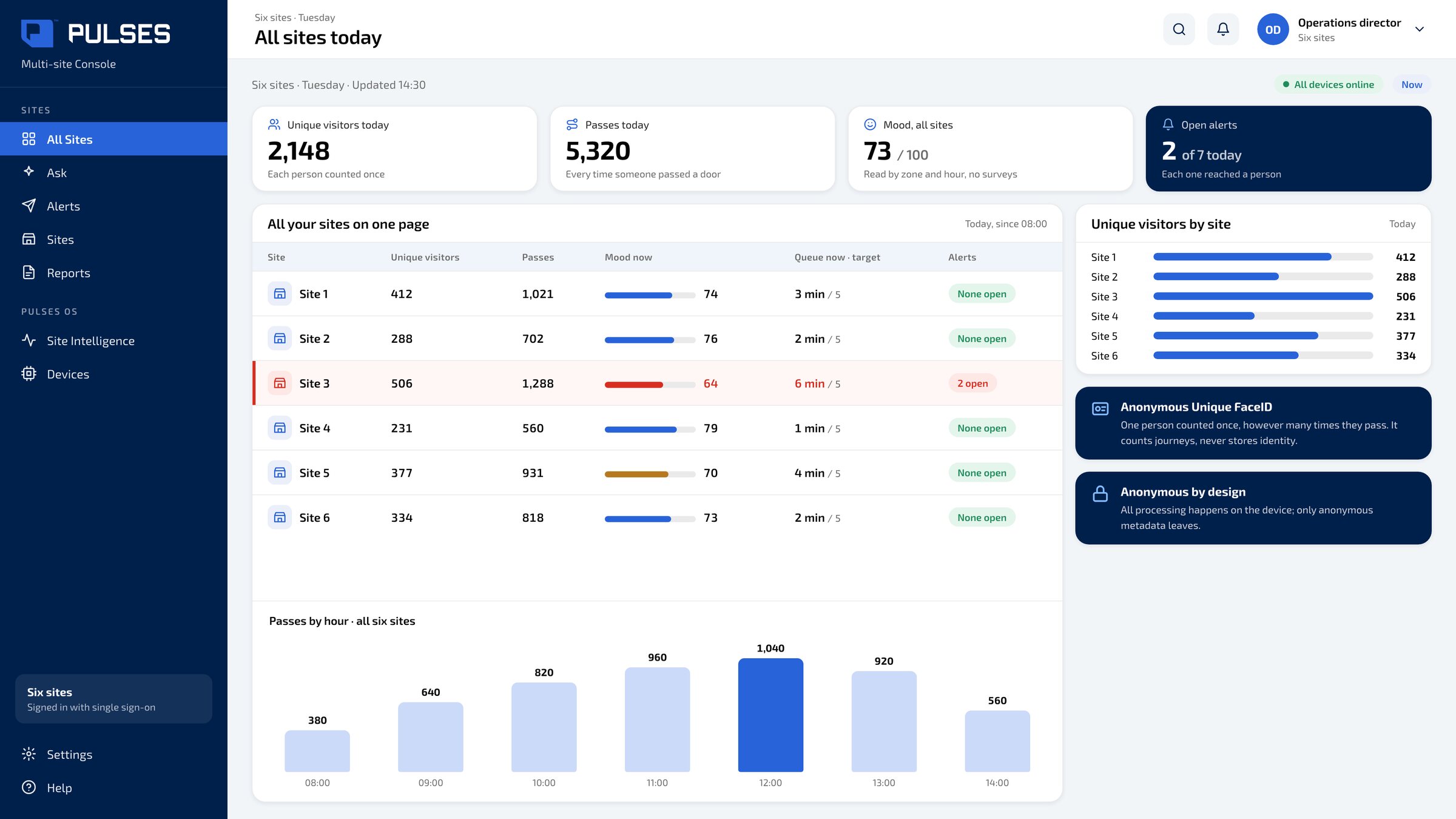Open the notifications bell in the header
Image resolution: width=1456 pixels, height=819 pixels.
coord(1223,29)
